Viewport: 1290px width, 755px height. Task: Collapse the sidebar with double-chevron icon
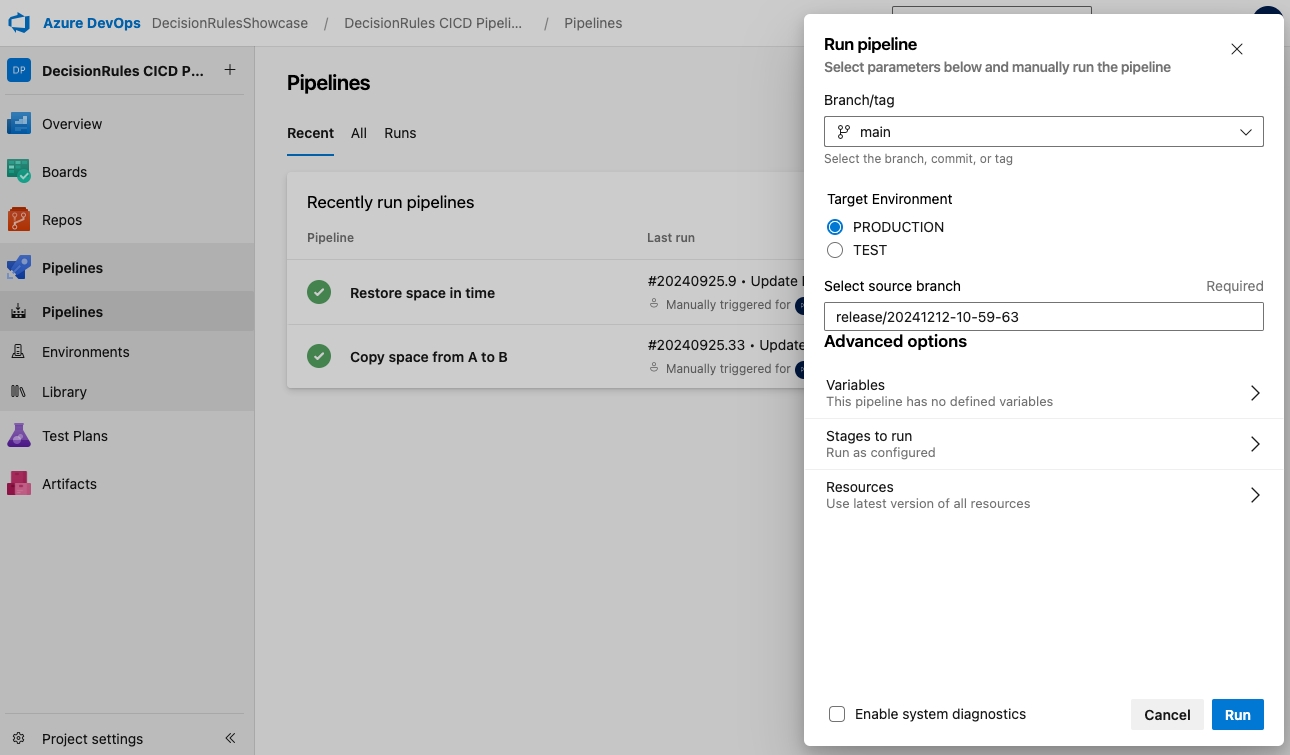click(230, 738)
